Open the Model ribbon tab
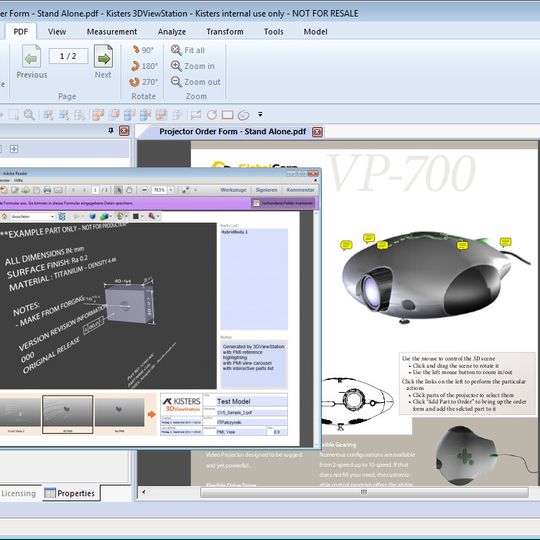This screenshot has height=540, width=540. pos(315,32)
